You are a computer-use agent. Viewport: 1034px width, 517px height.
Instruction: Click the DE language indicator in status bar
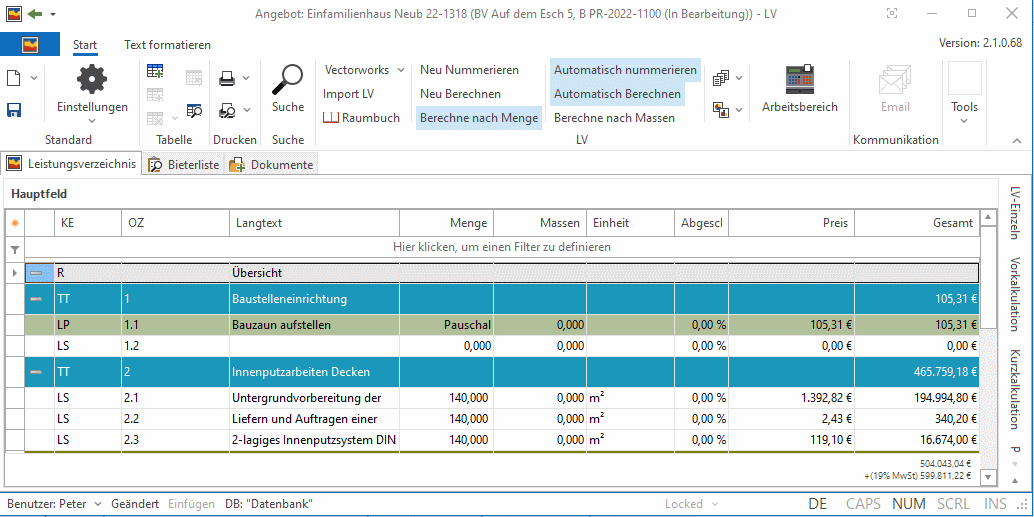tap(818, 504)
